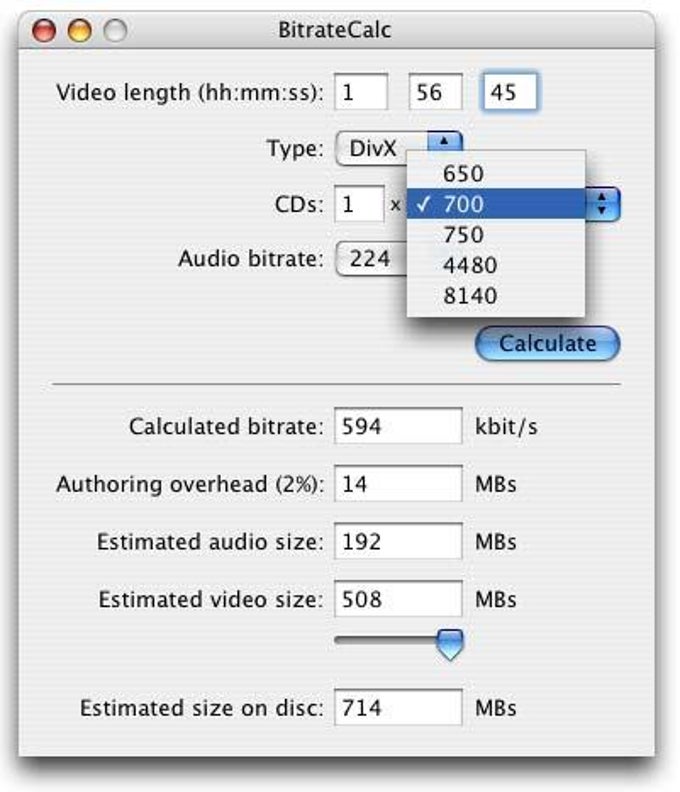The image size is (680, 792).
Task: Click the Estimated audio size field
Action: (x=398, y=542)
